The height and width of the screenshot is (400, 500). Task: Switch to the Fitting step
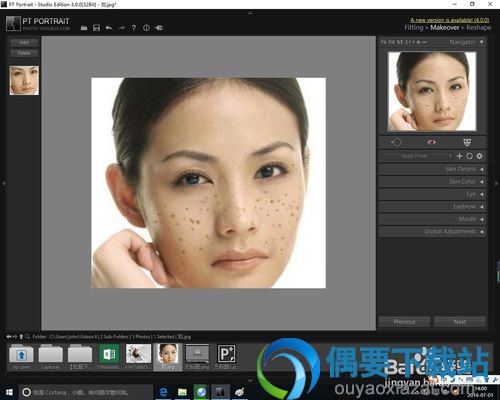(414, 28)
